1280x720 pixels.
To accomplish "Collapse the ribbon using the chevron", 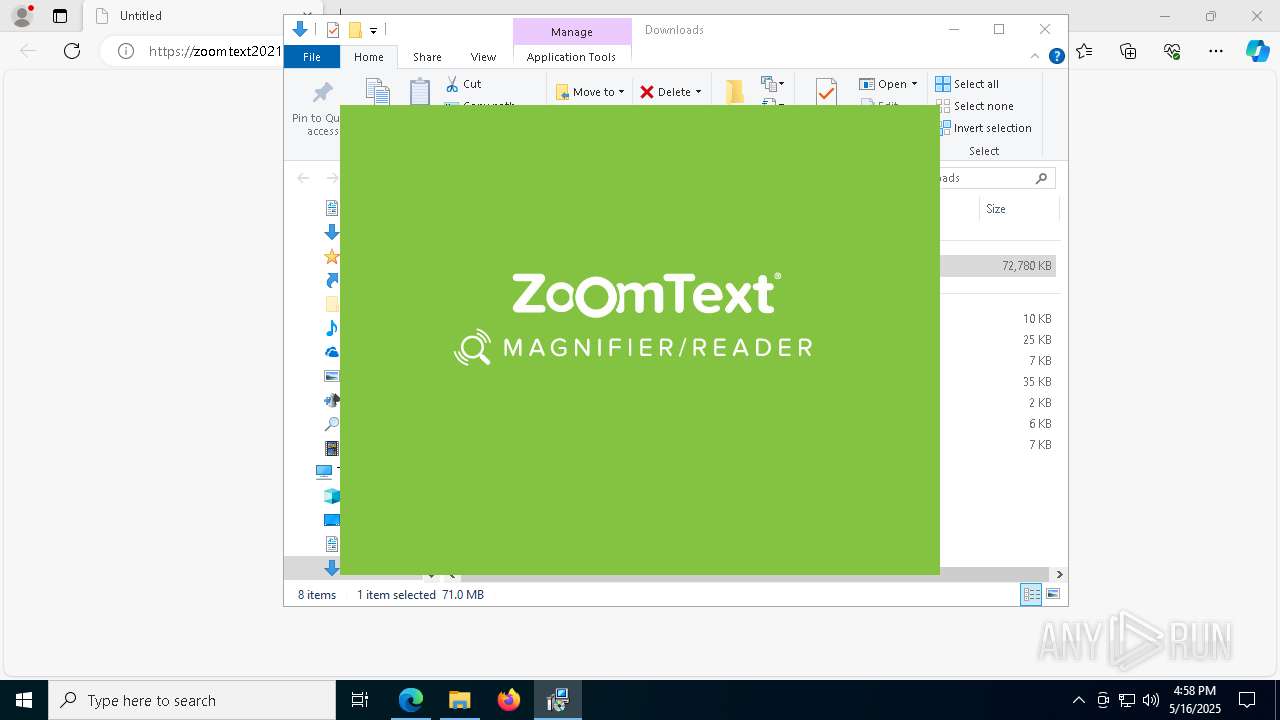I will (1036, 57).
